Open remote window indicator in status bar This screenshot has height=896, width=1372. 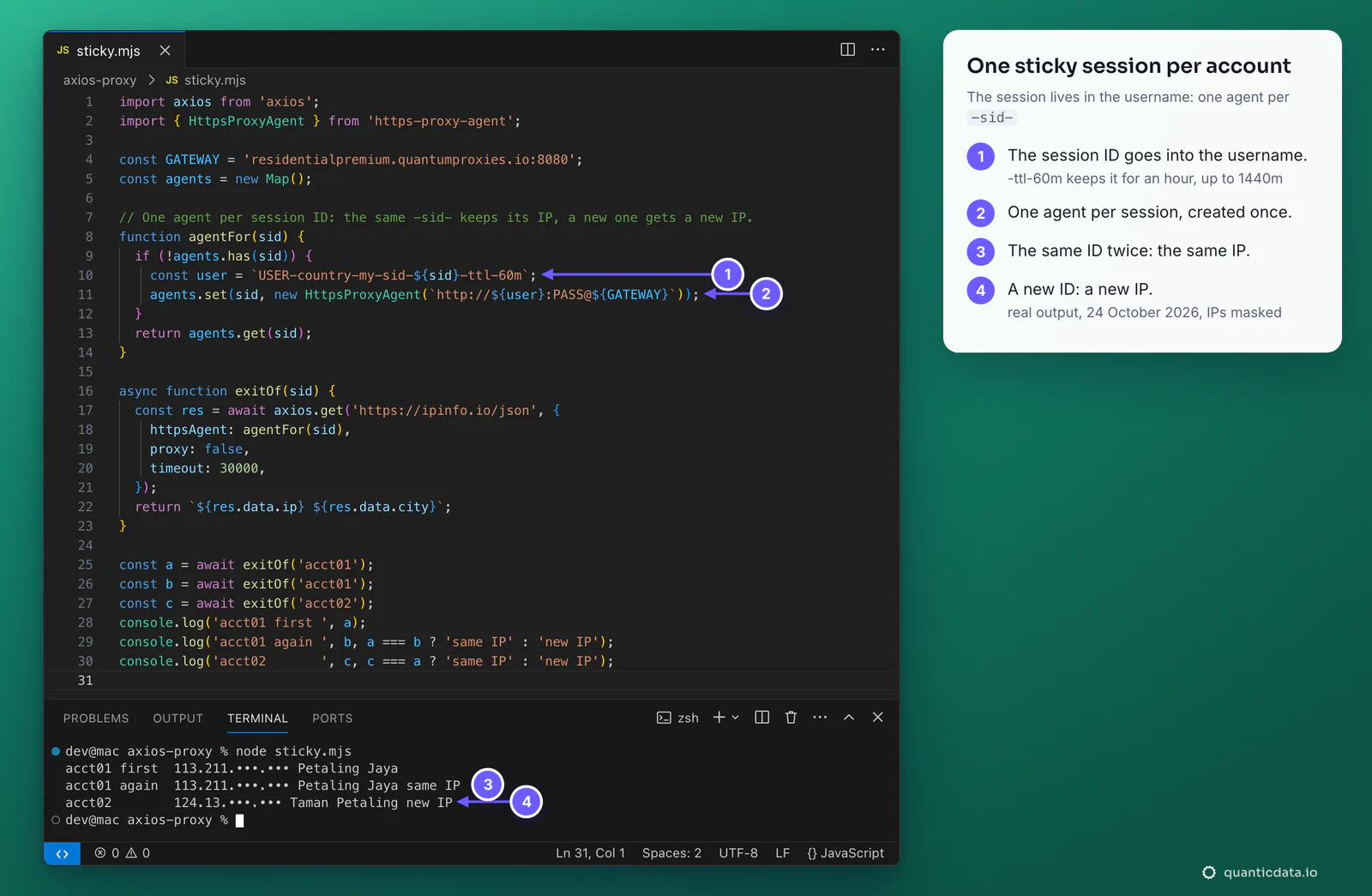62,853
